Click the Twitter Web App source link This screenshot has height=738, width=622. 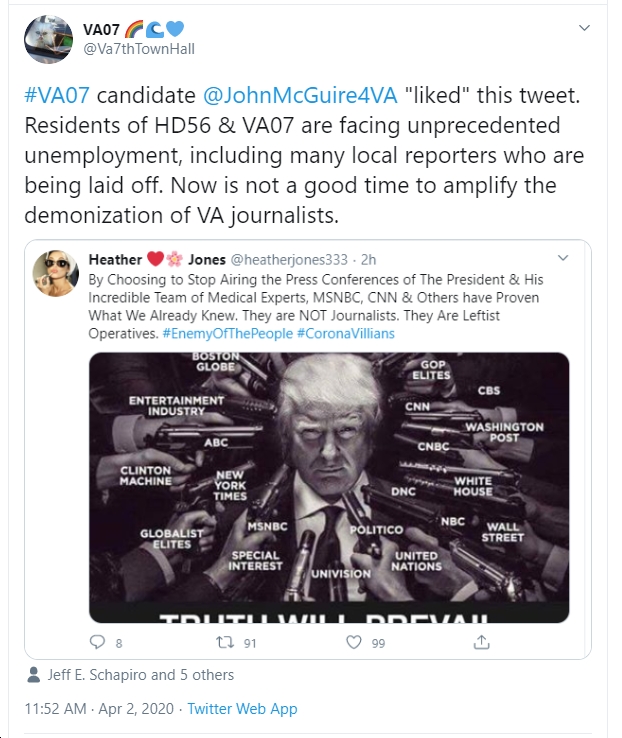(x=242, y=709)
